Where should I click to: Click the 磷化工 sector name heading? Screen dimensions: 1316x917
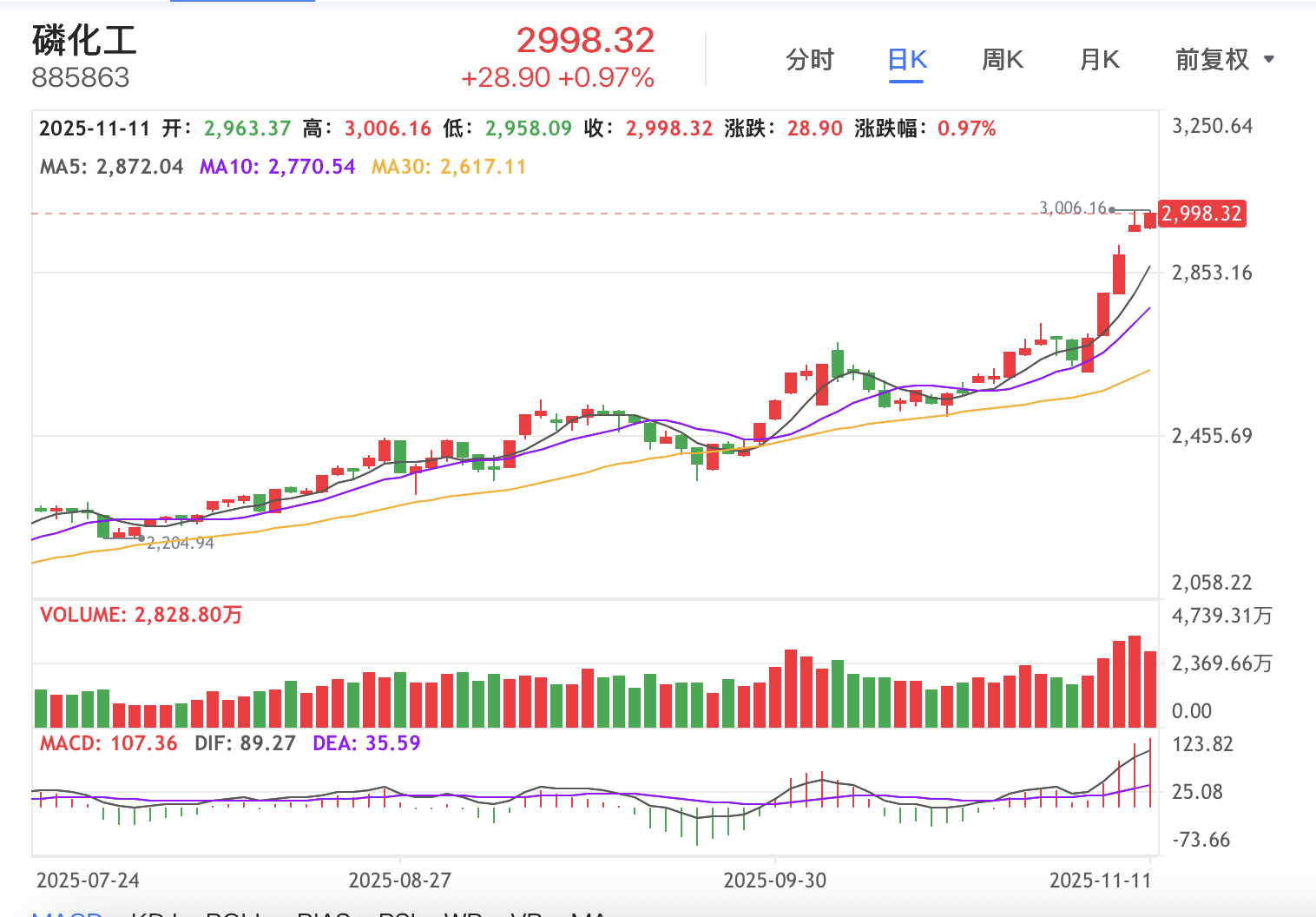pos(84,40)
